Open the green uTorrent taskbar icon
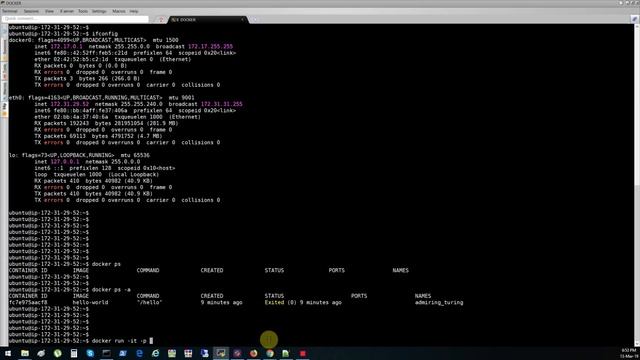This screenshot has height=360, width=640. coord(58,353)
